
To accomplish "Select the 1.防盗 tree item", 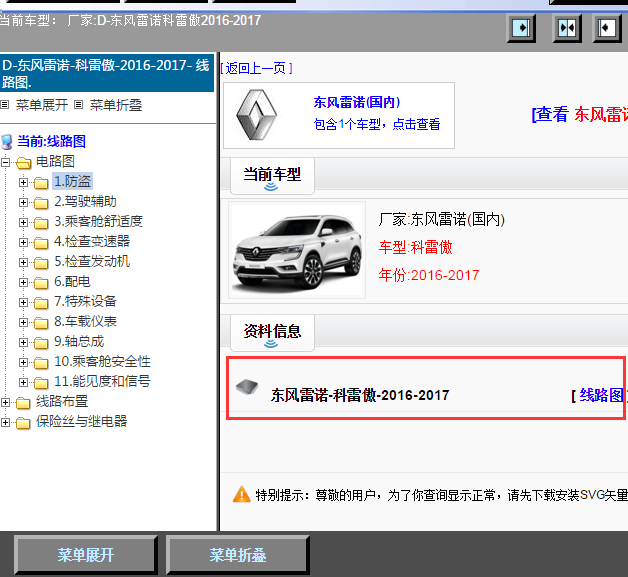I will pyautogui.click(x=72, y=181).
